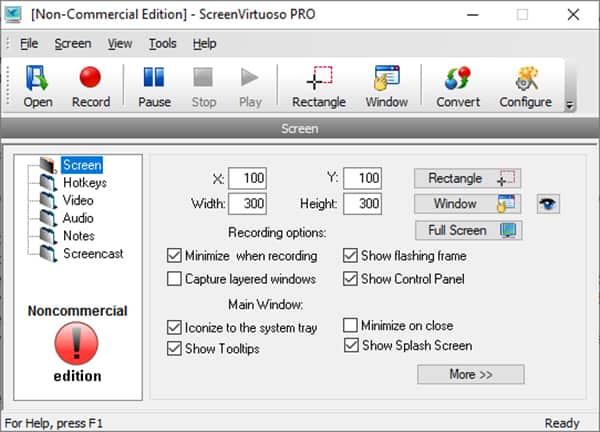The width and height of the screenshot is (600, 432).
Task: Click the Width input field
Action: click(248, 204)
